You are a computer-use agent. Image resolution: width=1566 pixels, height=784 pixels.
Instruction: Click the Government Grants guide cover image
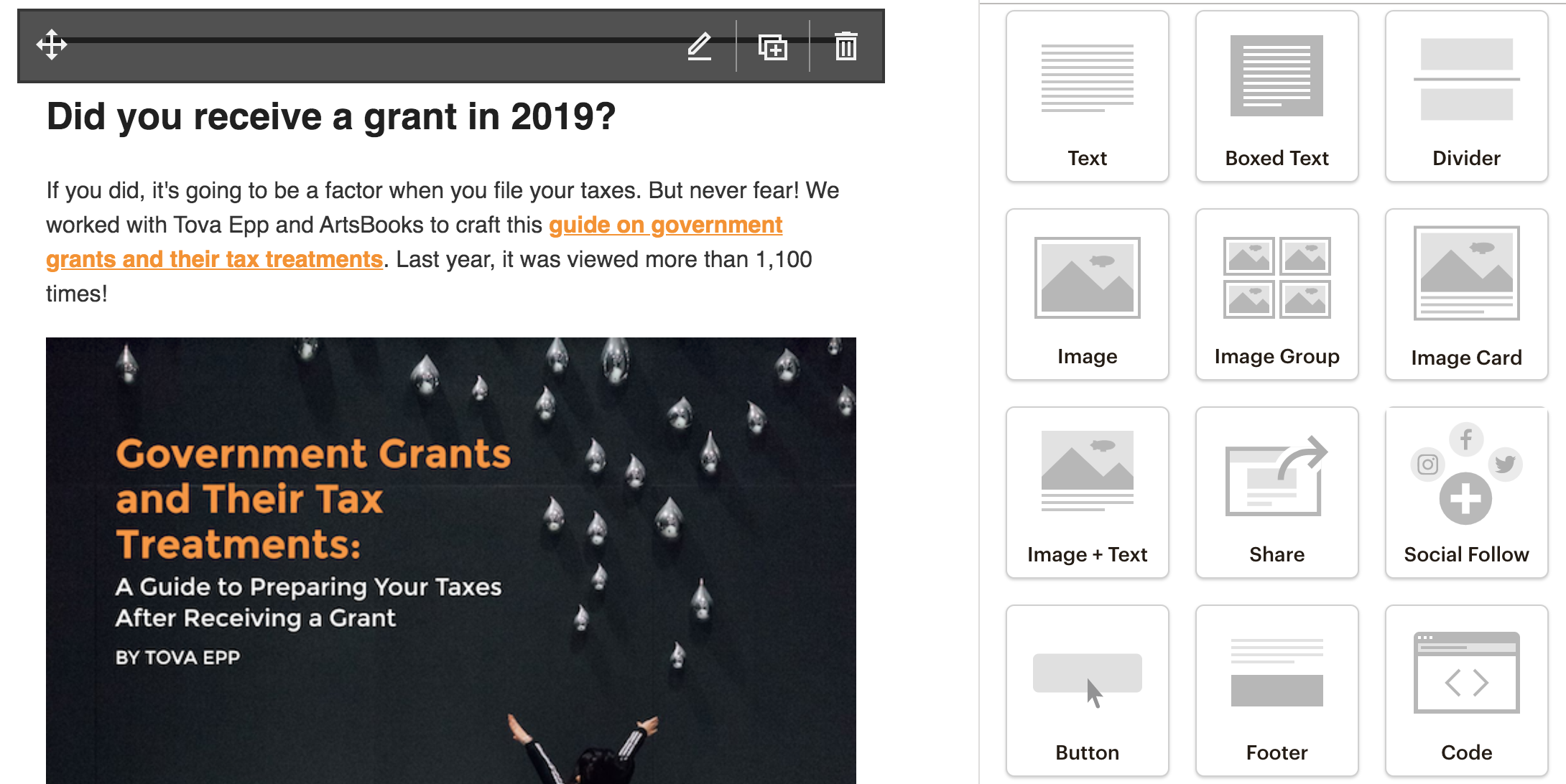click(x=451, y=560)
